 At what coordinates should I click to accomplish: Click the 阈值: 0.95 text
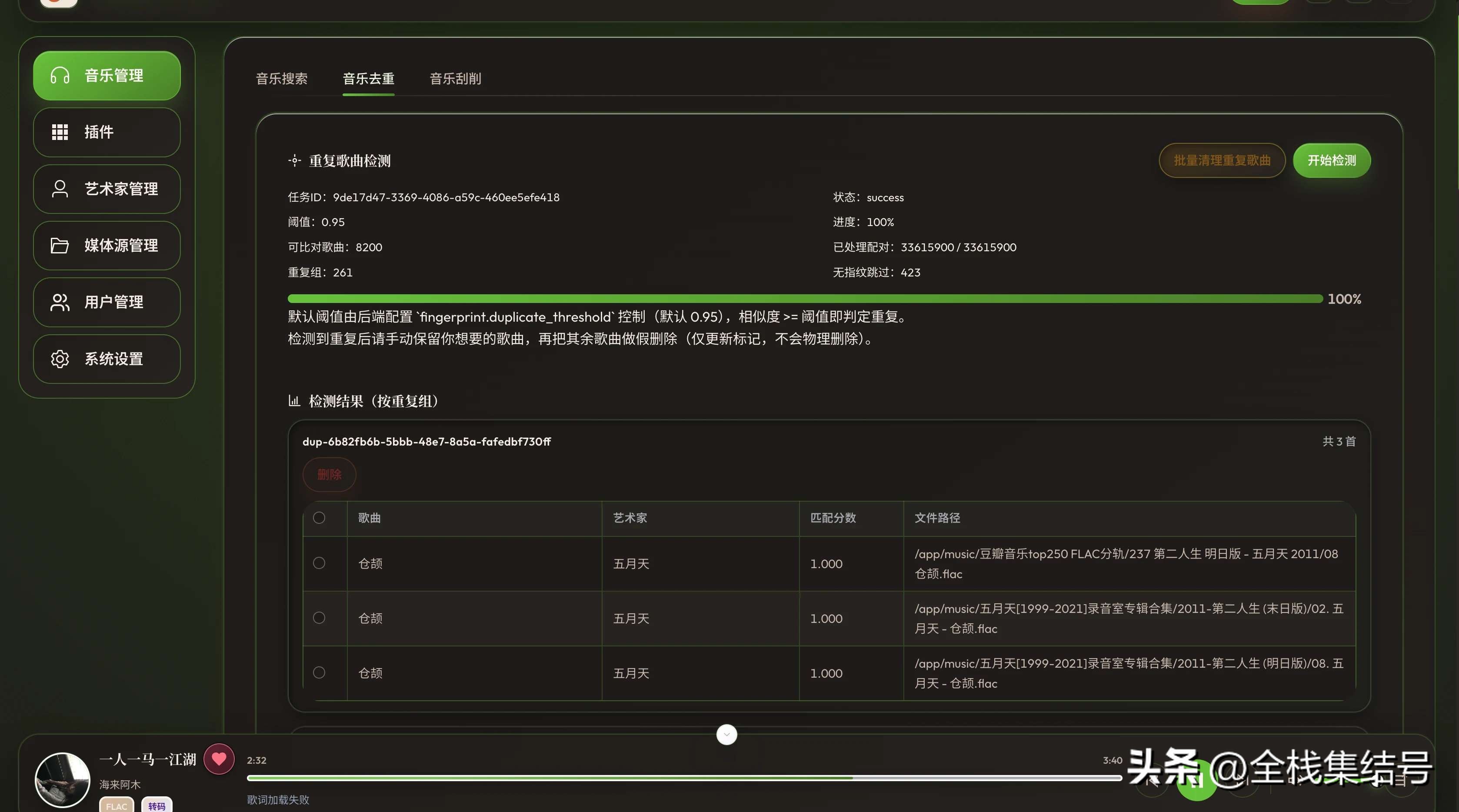pos(316,223)
